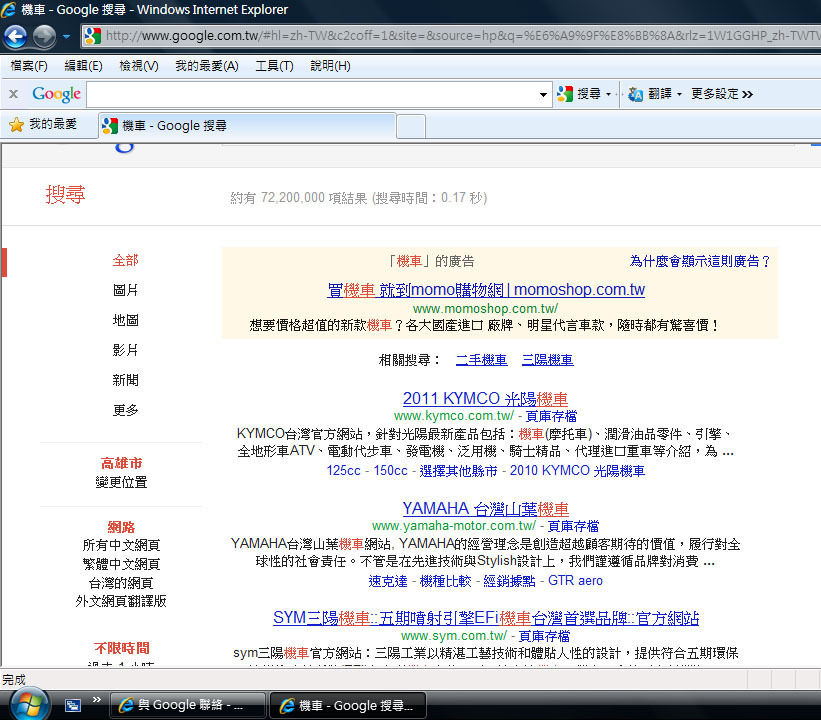821x720 pixels.
Task: Open the 檢視(V) menu
Action: pos(139,66)
